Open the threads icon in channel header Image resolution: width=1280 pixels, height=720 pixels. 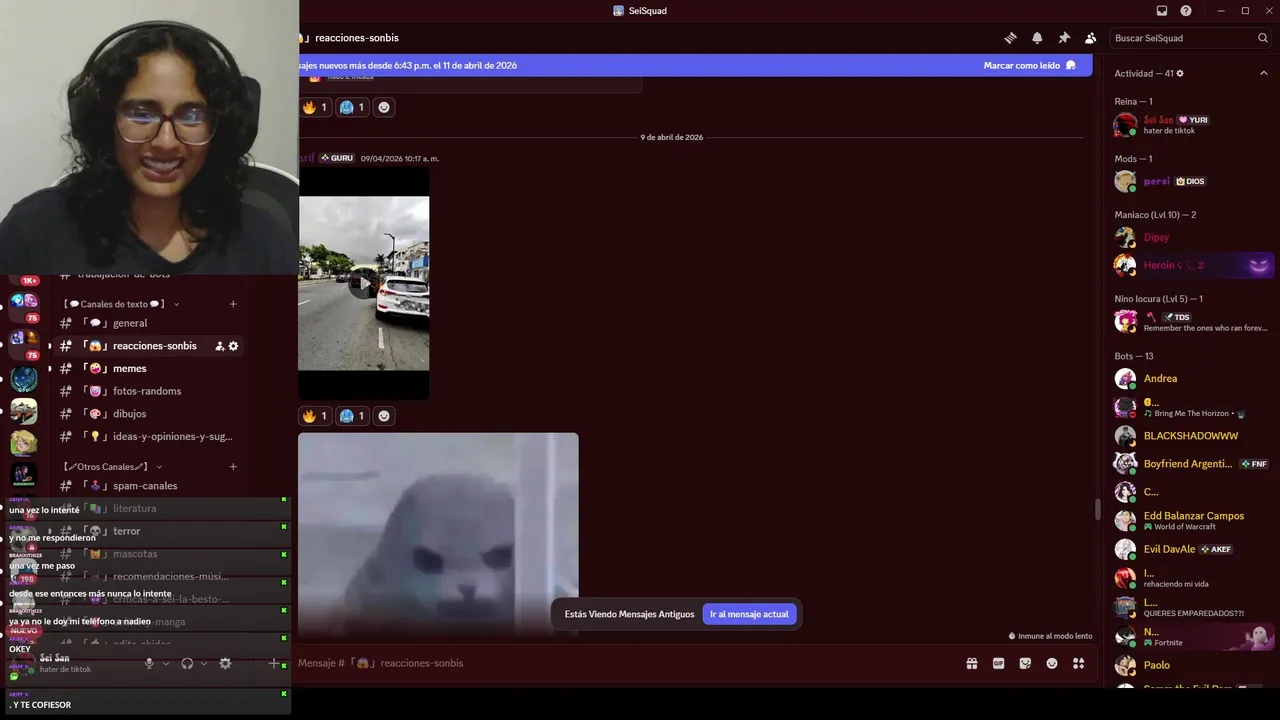click(1010, 38)
